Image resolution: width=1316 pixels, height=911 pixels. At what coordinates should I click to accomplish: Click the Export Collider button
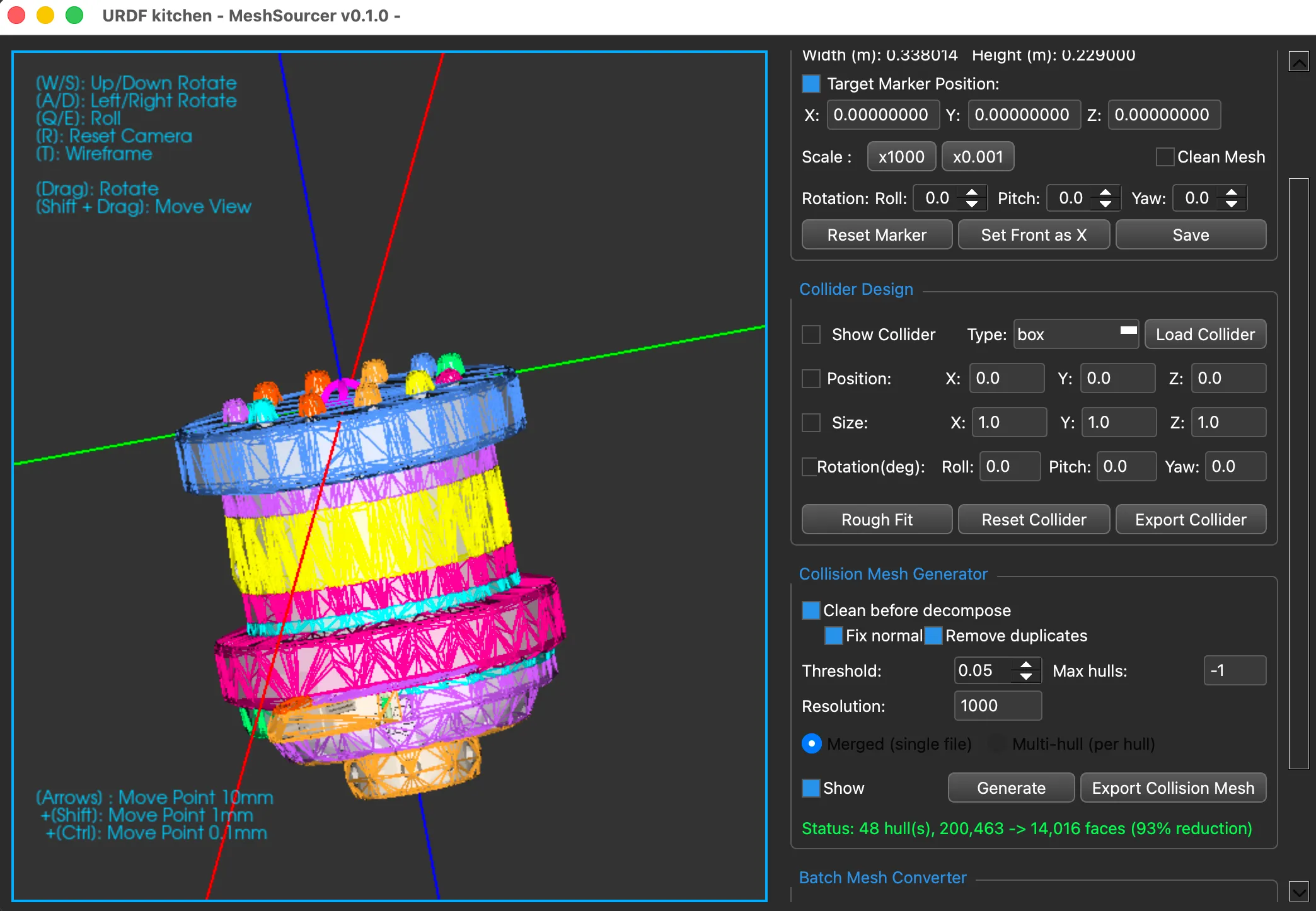(1191, 520)
